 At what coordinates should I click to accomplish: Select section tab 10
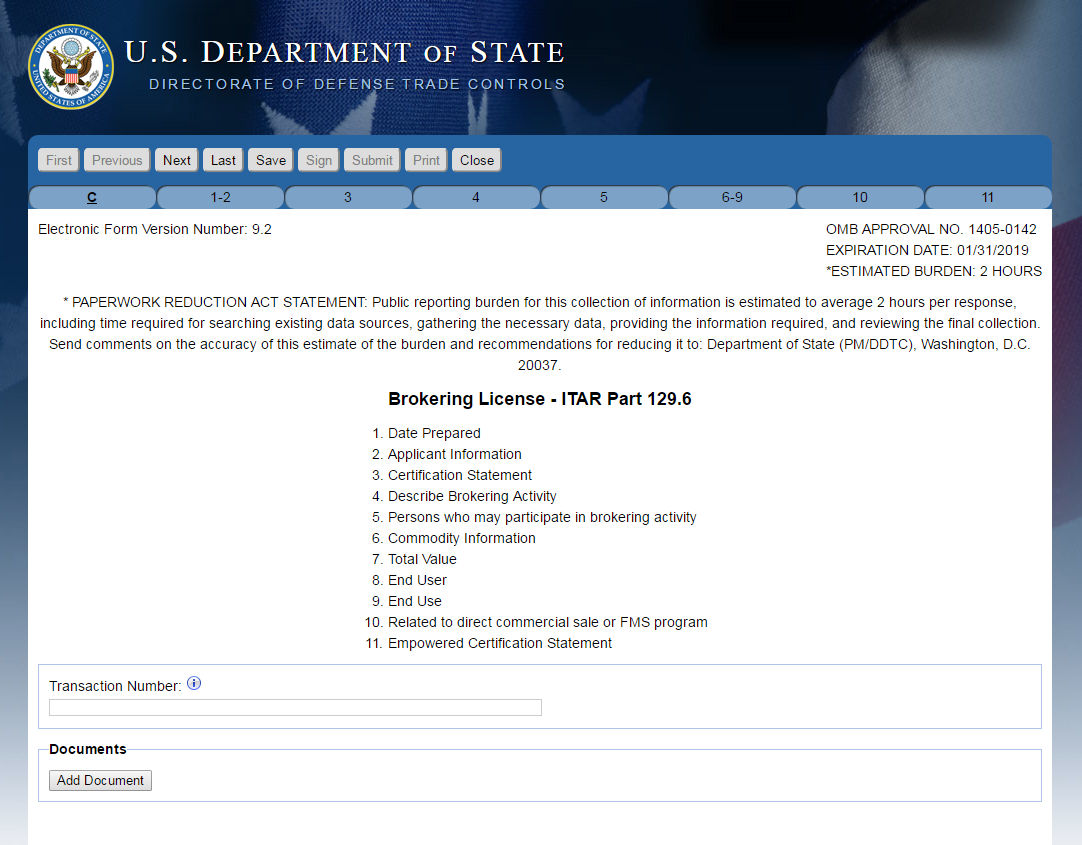click(x=860, y=197)
